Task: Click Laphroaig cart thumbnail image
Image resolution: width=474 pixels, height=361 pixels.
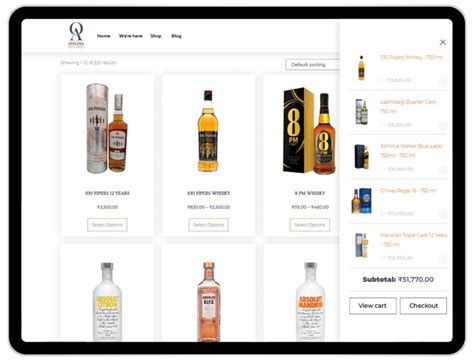Action: (x=361, y=112)
